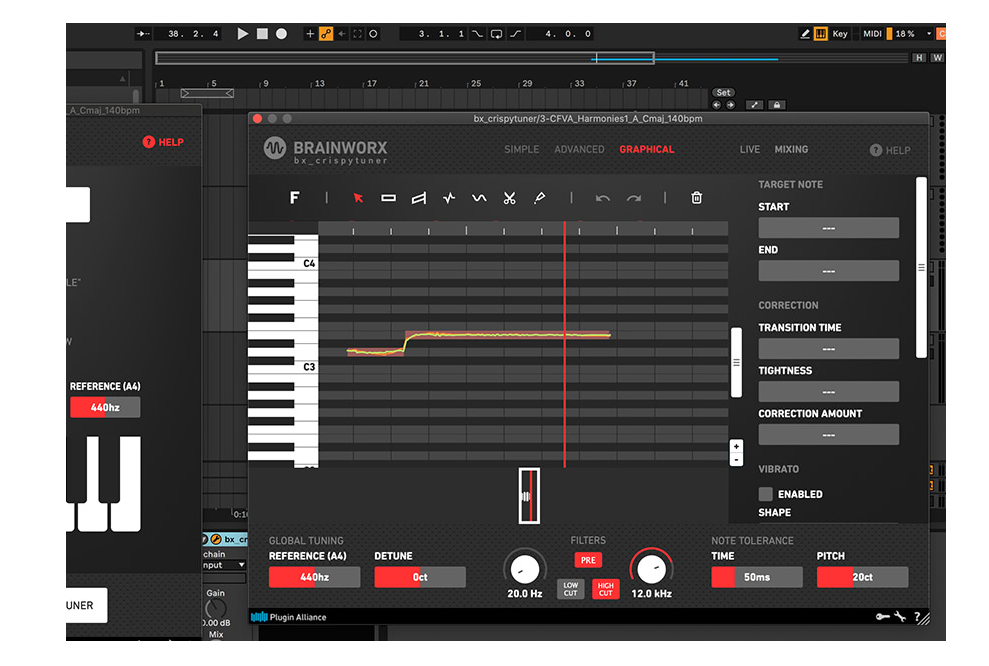
Task: Select the pitch ramp transition tool
Action: pos(419,199)
